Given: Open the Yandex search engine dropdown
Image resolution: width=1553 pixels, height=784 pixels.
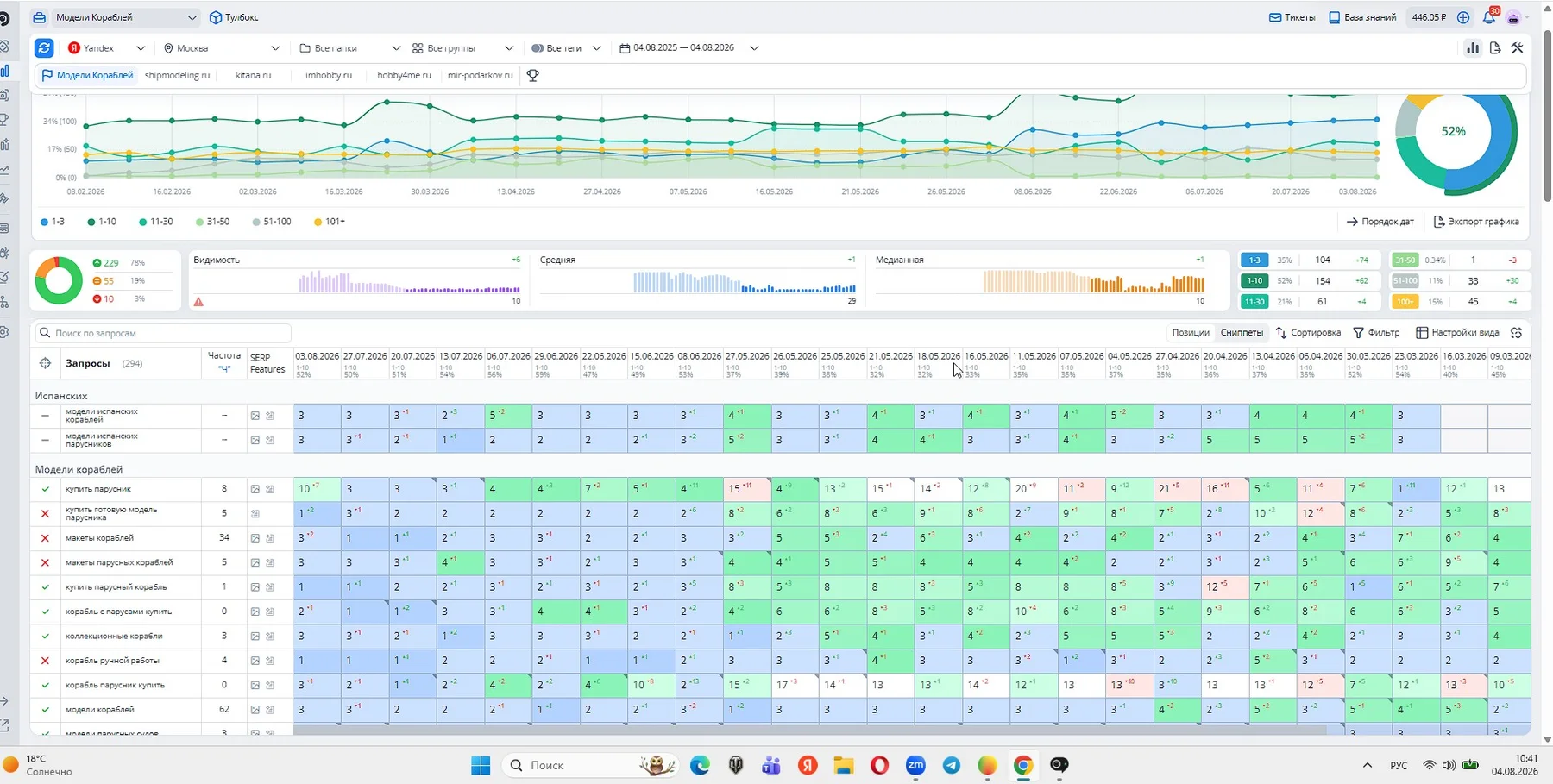Looking at the screenshot, I should point(107,48).
